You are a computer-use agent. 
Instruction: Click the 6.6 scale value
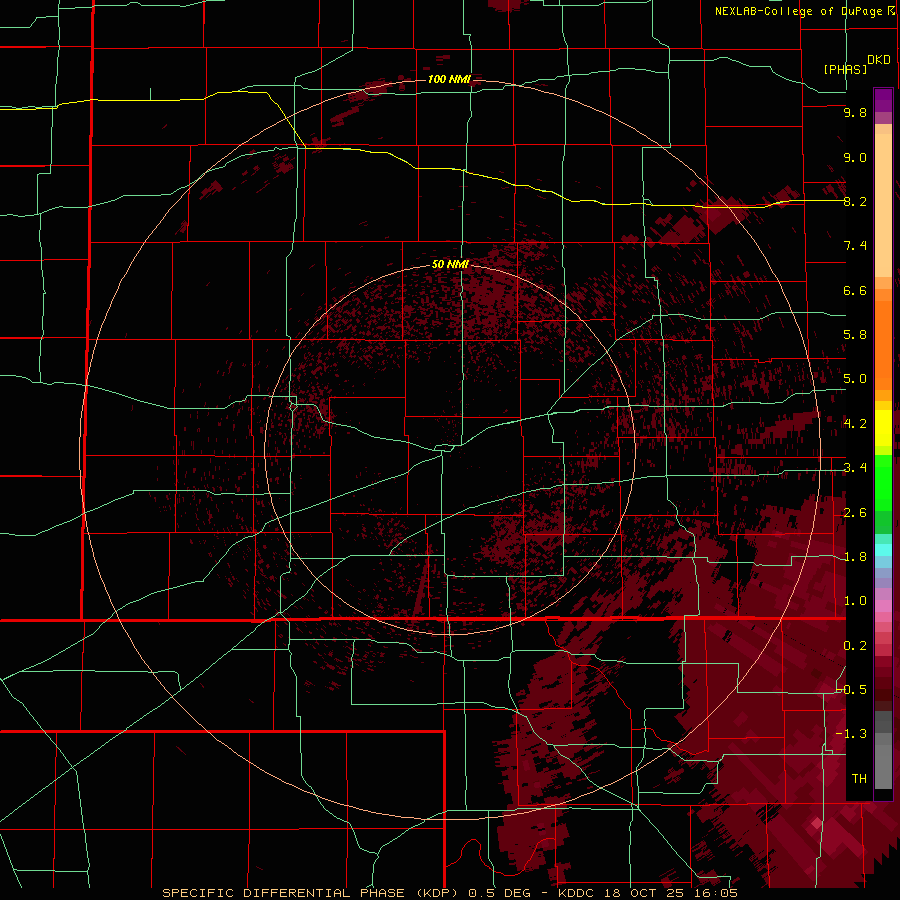point(855,290)
